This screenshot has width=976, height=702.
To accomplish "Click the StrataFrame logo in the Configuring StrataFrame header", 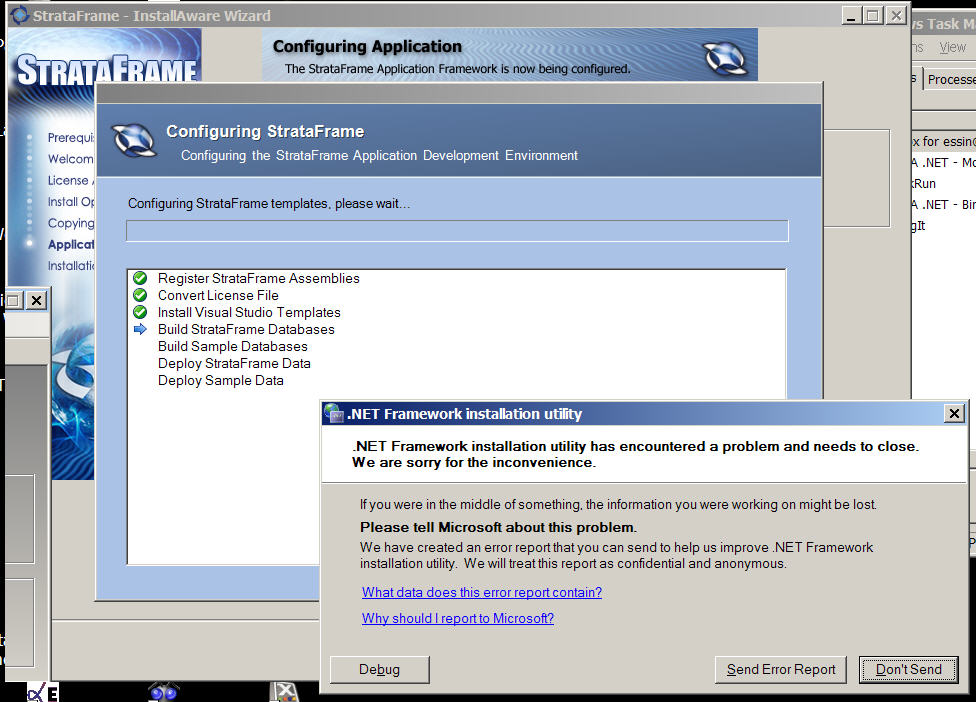I will point(134,141).
